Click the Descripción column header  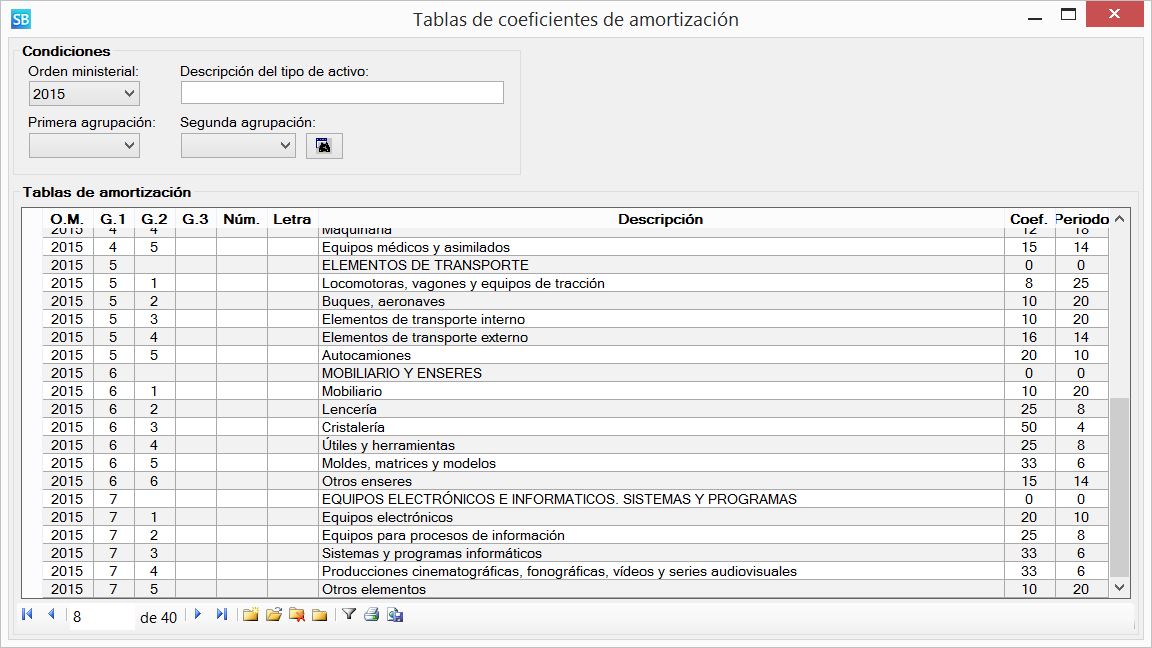tap(660, 219)
